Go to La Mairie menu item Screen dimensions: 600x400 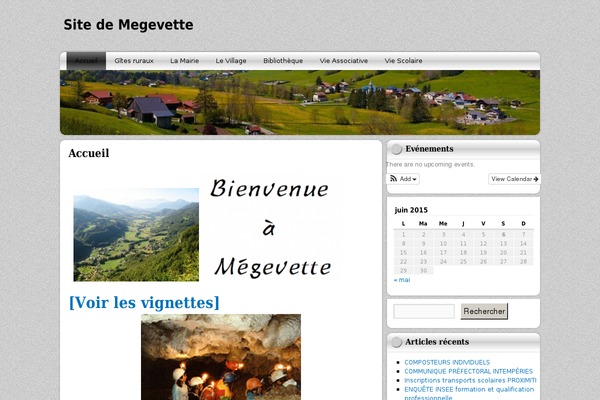(x=184, y=61)
